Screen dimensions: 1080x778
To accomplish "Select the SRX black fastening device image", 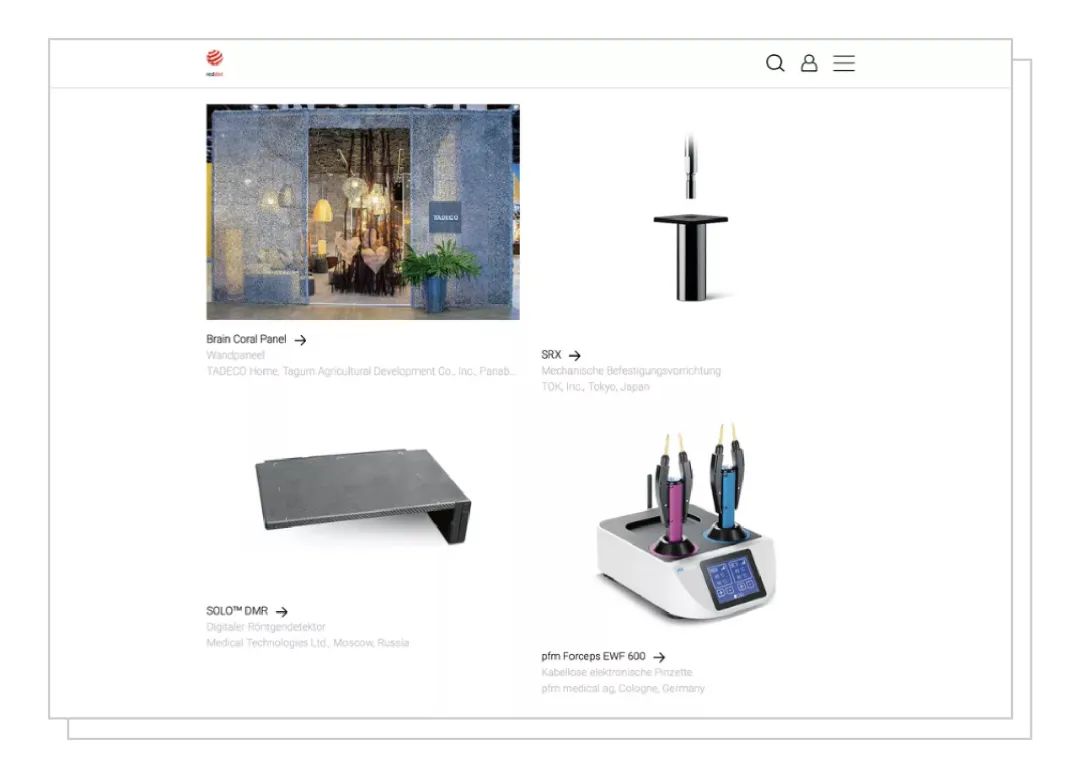I will coord(691,218).
